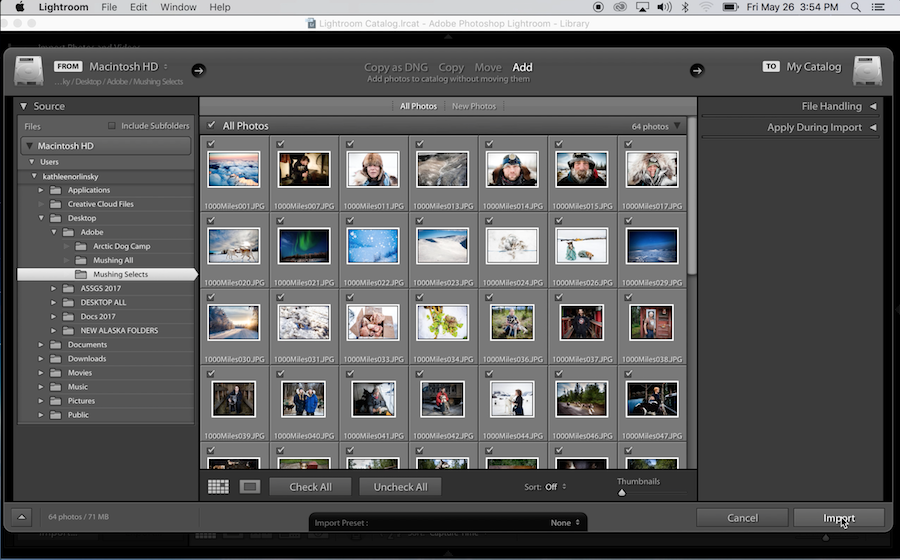Click the destination arrow before My Catalog

point(697,70)
